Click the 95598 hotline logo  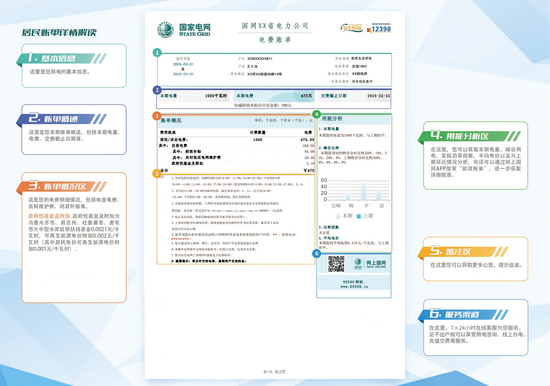click(x=351, y=28)
